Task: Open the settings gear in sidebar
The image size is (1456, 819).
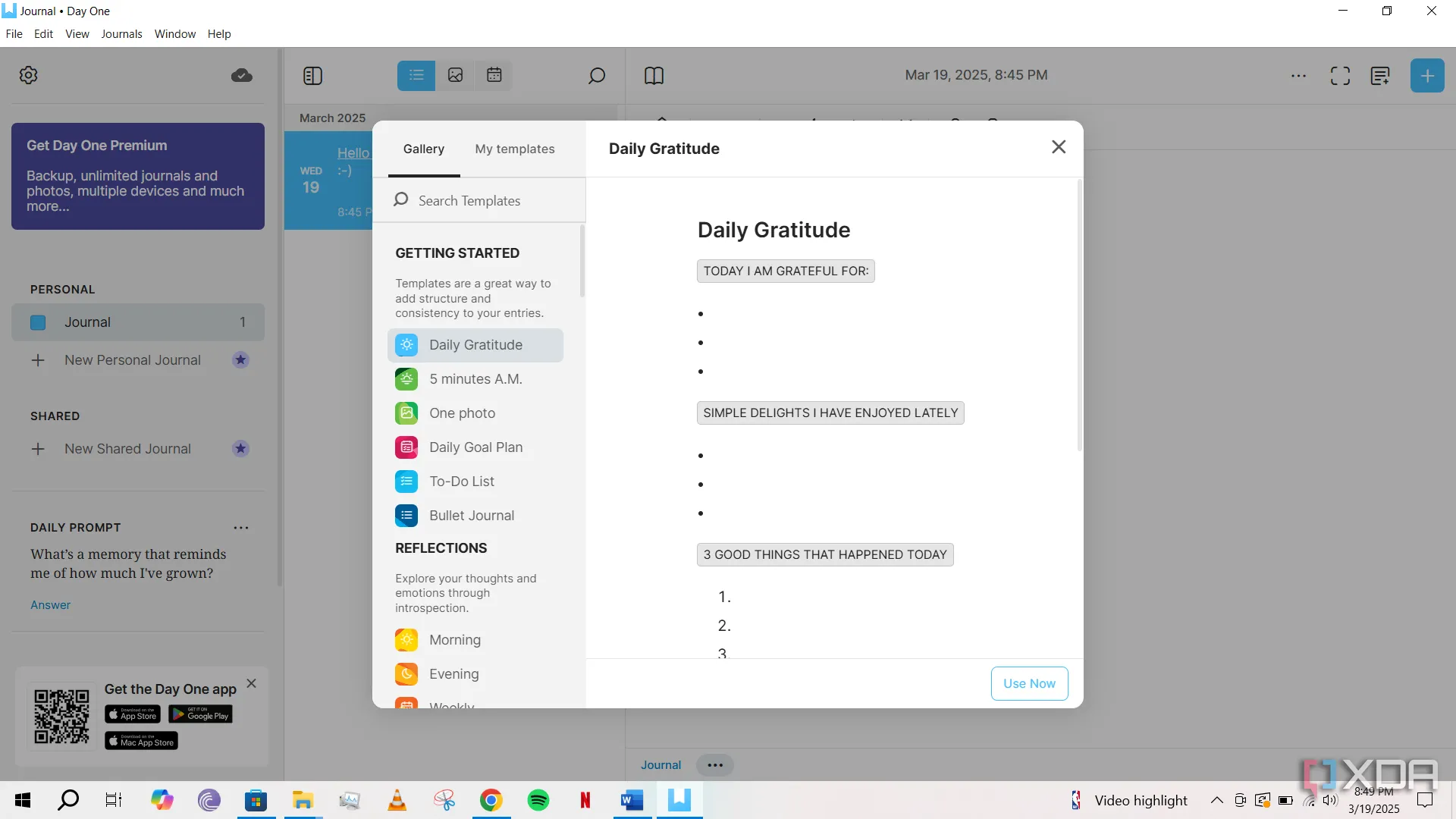Action: [x=29, y=75]
